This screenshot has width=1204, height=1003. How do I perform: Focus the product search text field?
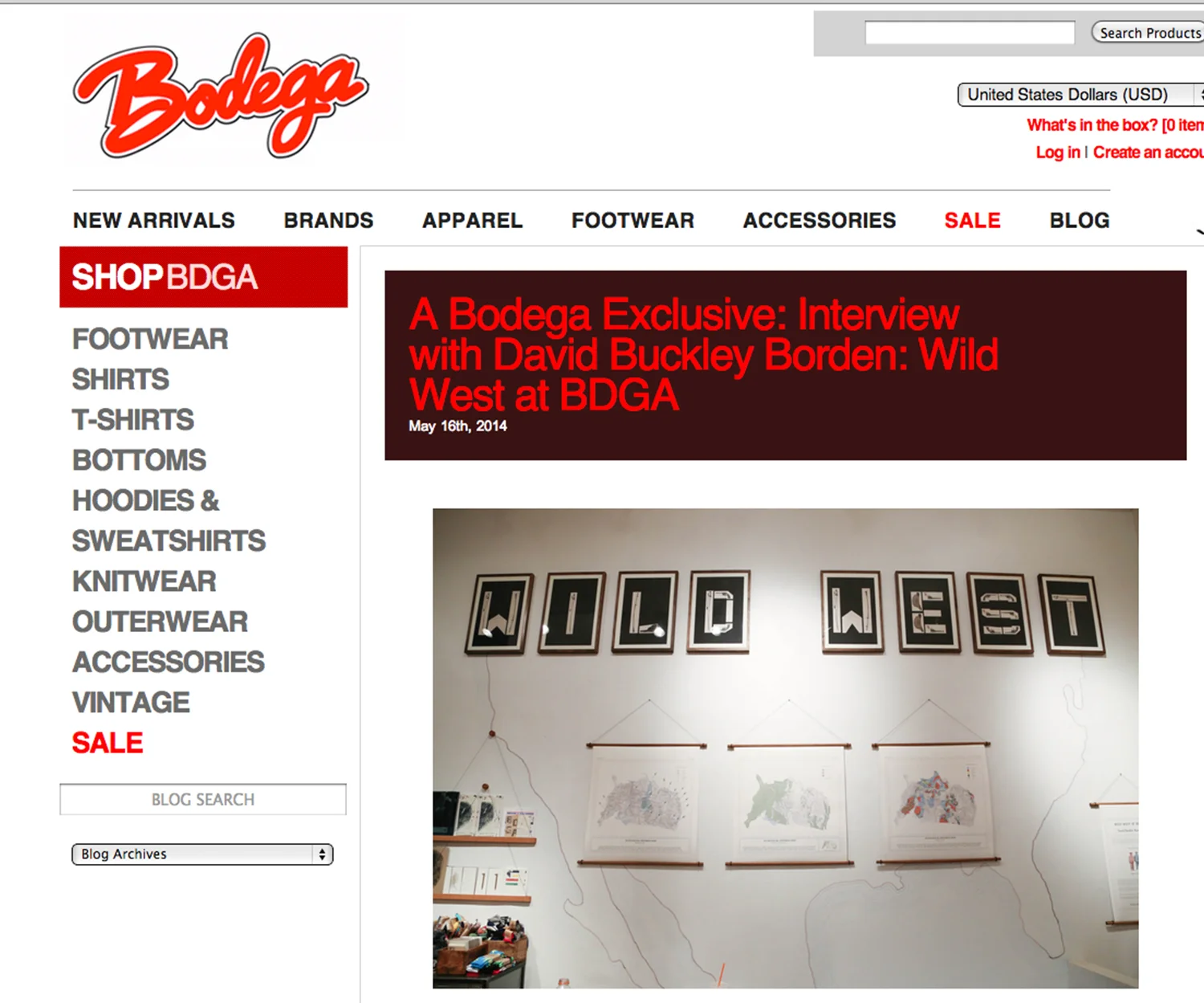click(970, 33)
